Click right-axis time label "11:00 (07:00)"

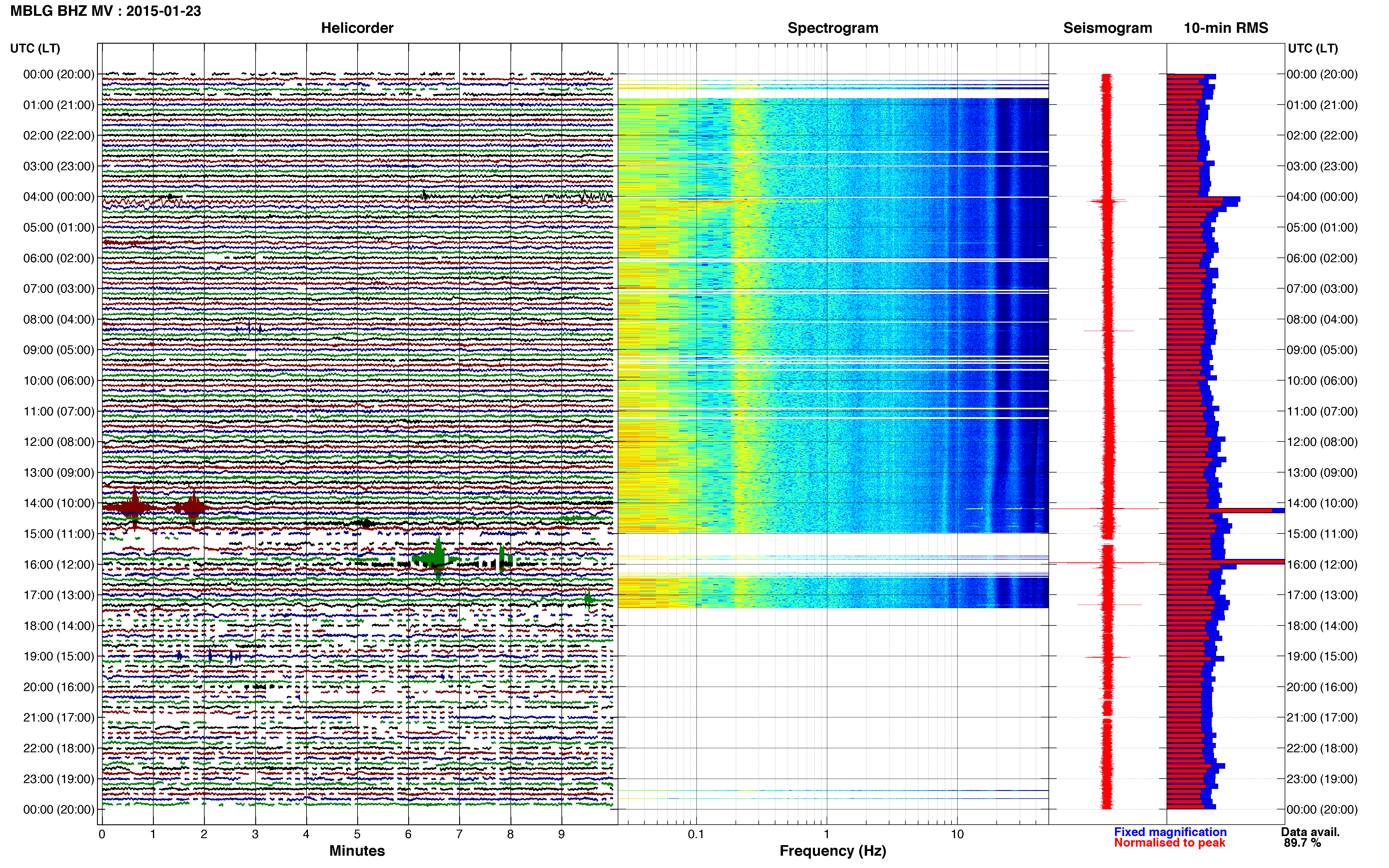coord(1322,412)
